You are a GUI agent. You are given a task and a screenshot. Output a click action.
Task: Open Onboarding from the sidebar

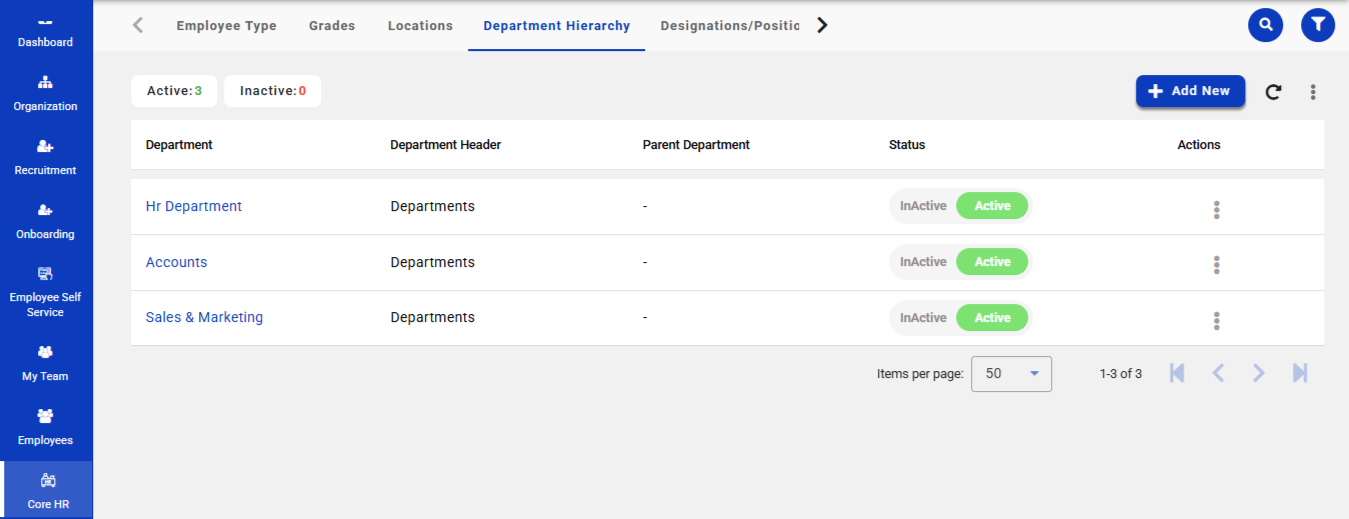click(x=45, y=221)
